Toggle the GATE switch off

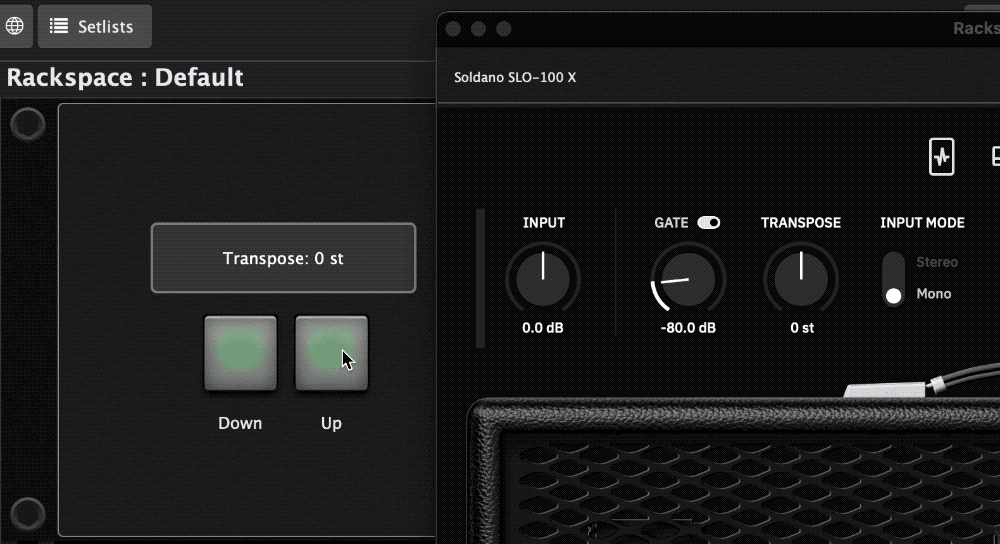pyautogui.click(x=708, y=223)
